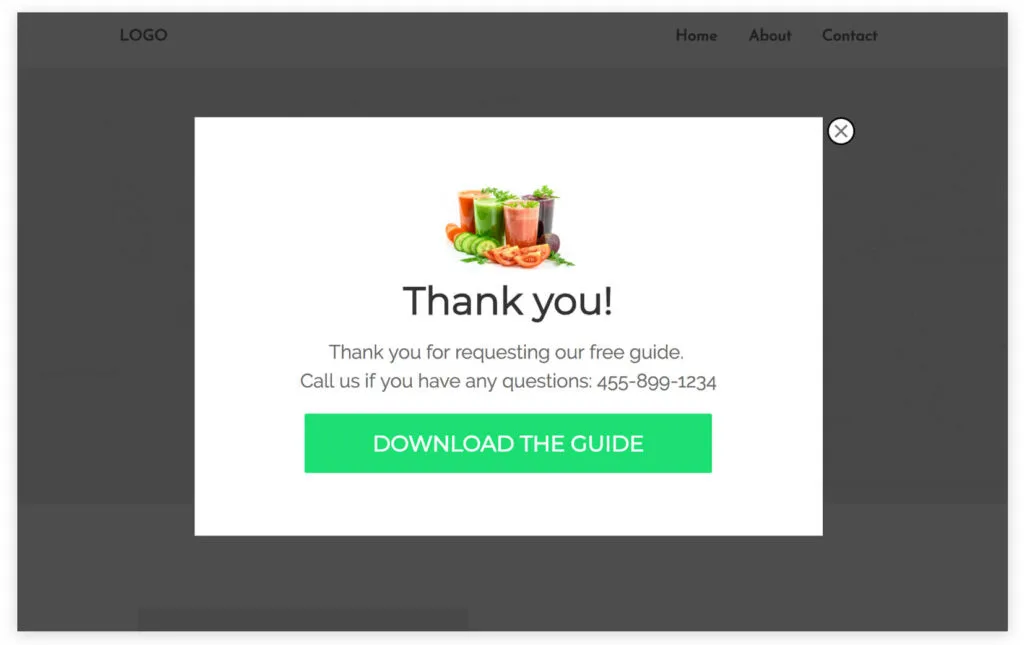The height and width of the screenshot is (645, 1024).
Task: Click the cucumber slices in the image
Action: click(475, 244)
